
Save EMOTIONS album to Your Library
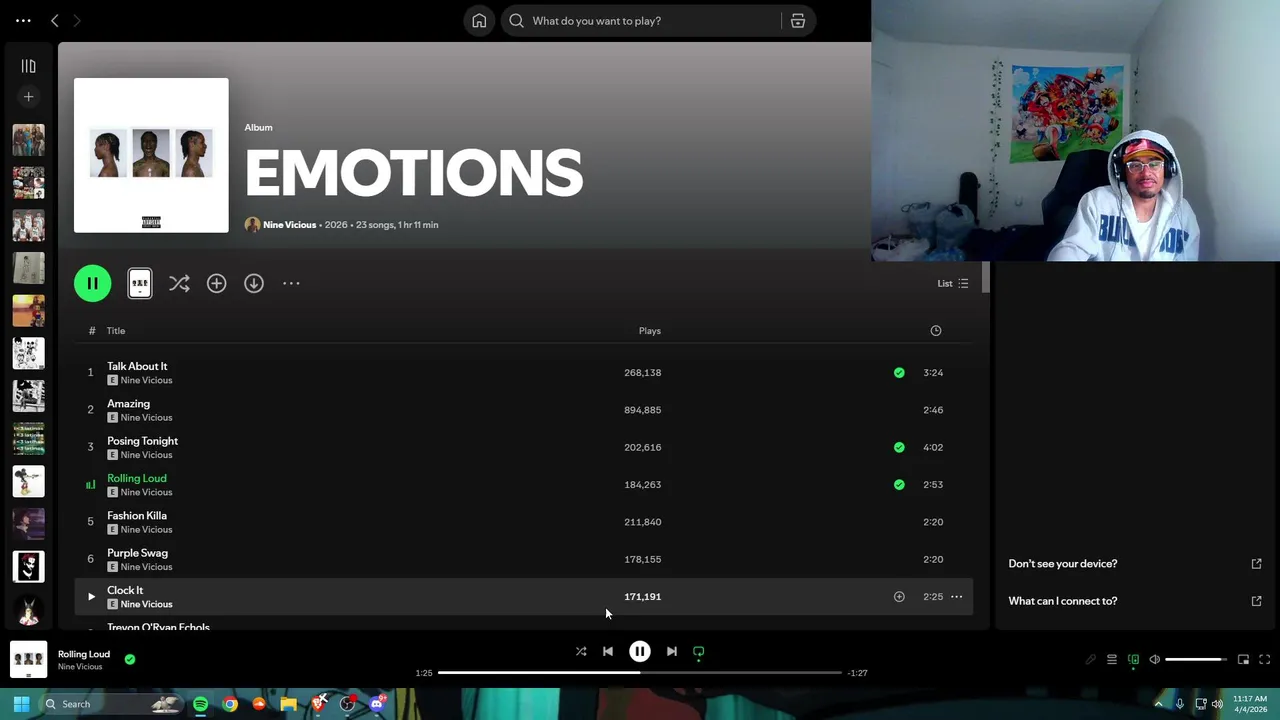(216, 284)
